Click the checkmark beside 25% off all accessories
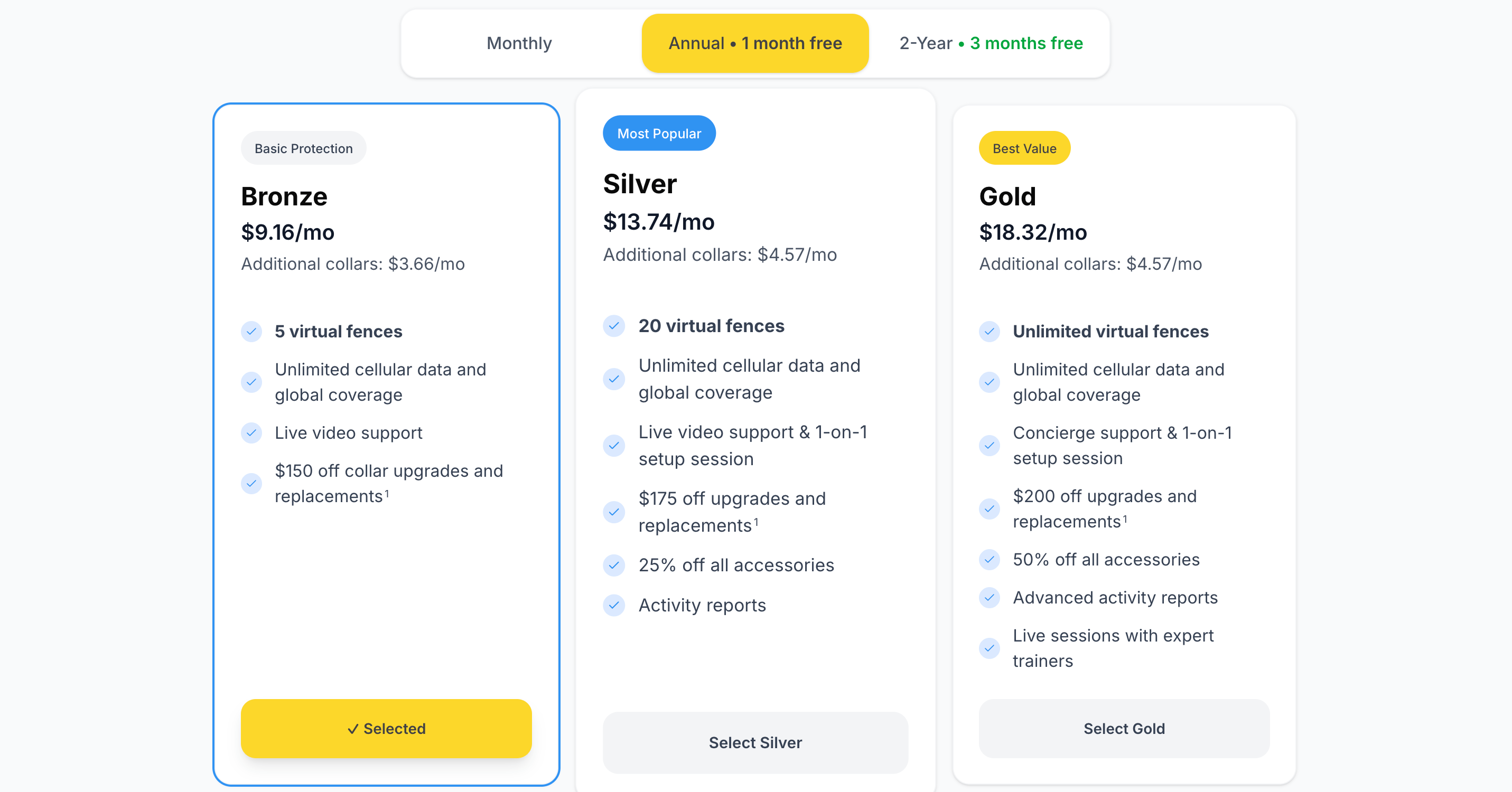Viewport: 1512px width, 792px height. [613, 565]
